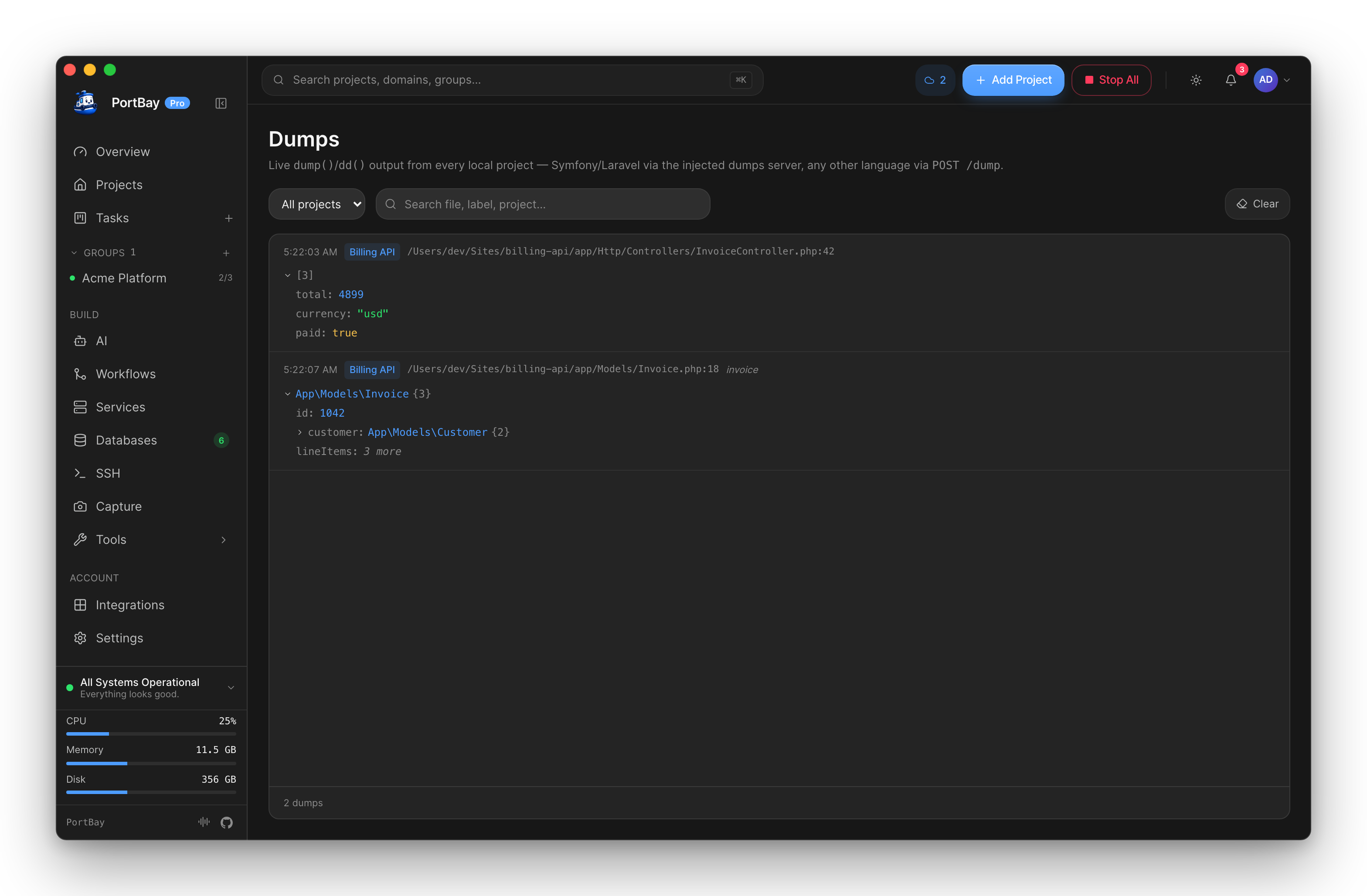Click the Stop All button
This screenshot has width=1367, height=896.
1111,81
